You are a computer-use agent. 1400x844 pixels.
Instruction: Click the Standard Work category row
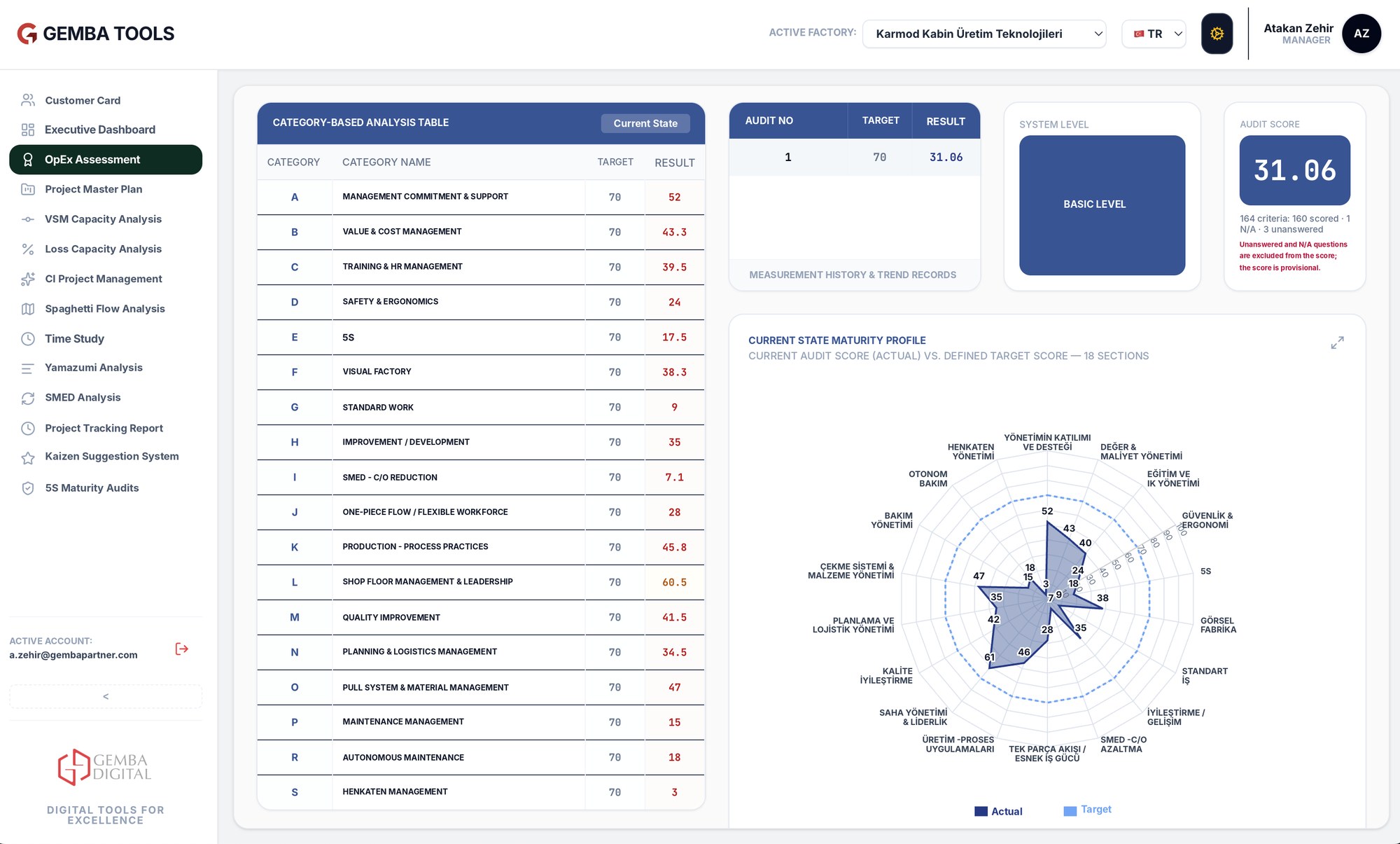481,407
